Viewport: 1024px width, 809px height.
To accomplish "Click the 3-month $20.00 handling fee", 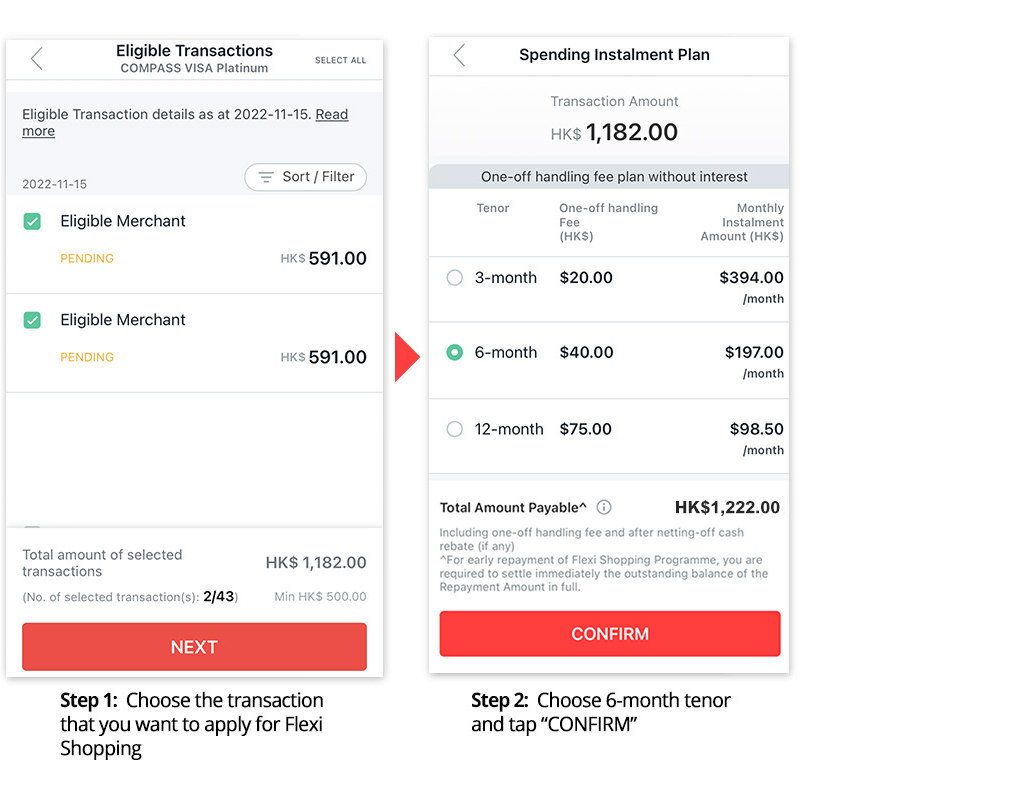I will tap(586, 278).
